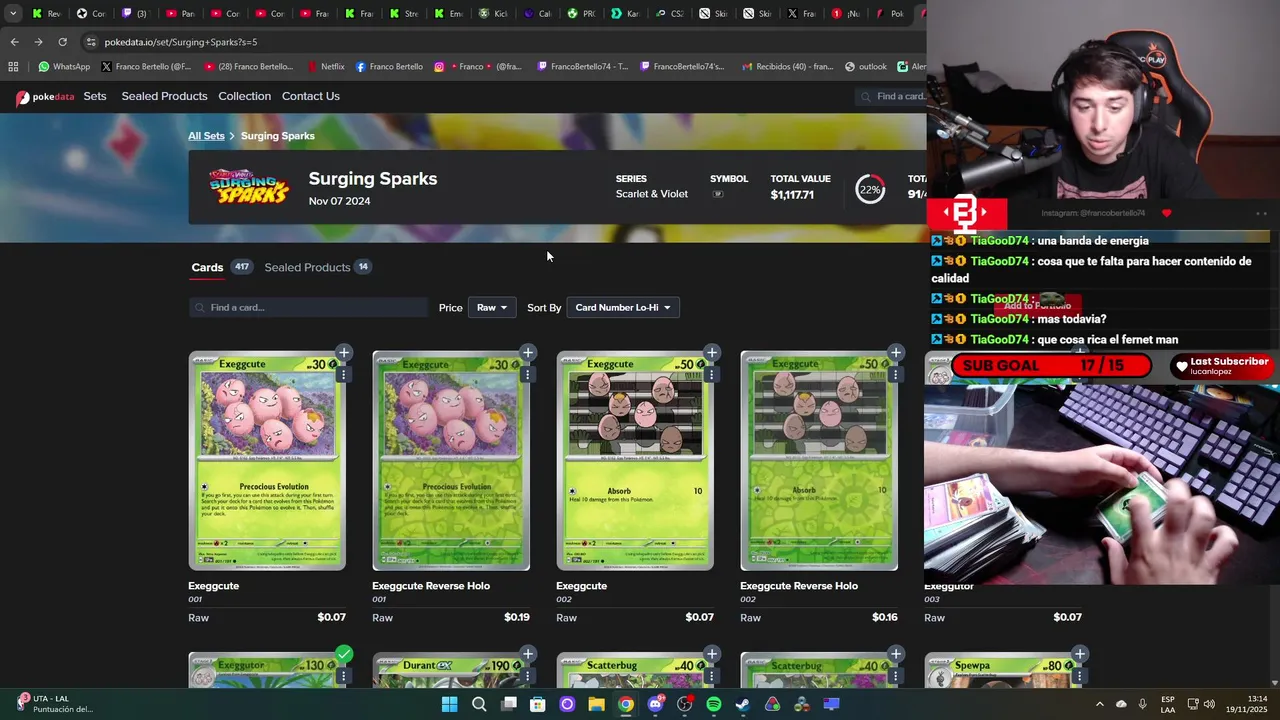Image resolution: width=1280 pixels, height=720 pixels.
Task: Click the $0.16 price on Exeggcute Reverse Holo 002
Action: pyautogui.click(x=885, y=617)
